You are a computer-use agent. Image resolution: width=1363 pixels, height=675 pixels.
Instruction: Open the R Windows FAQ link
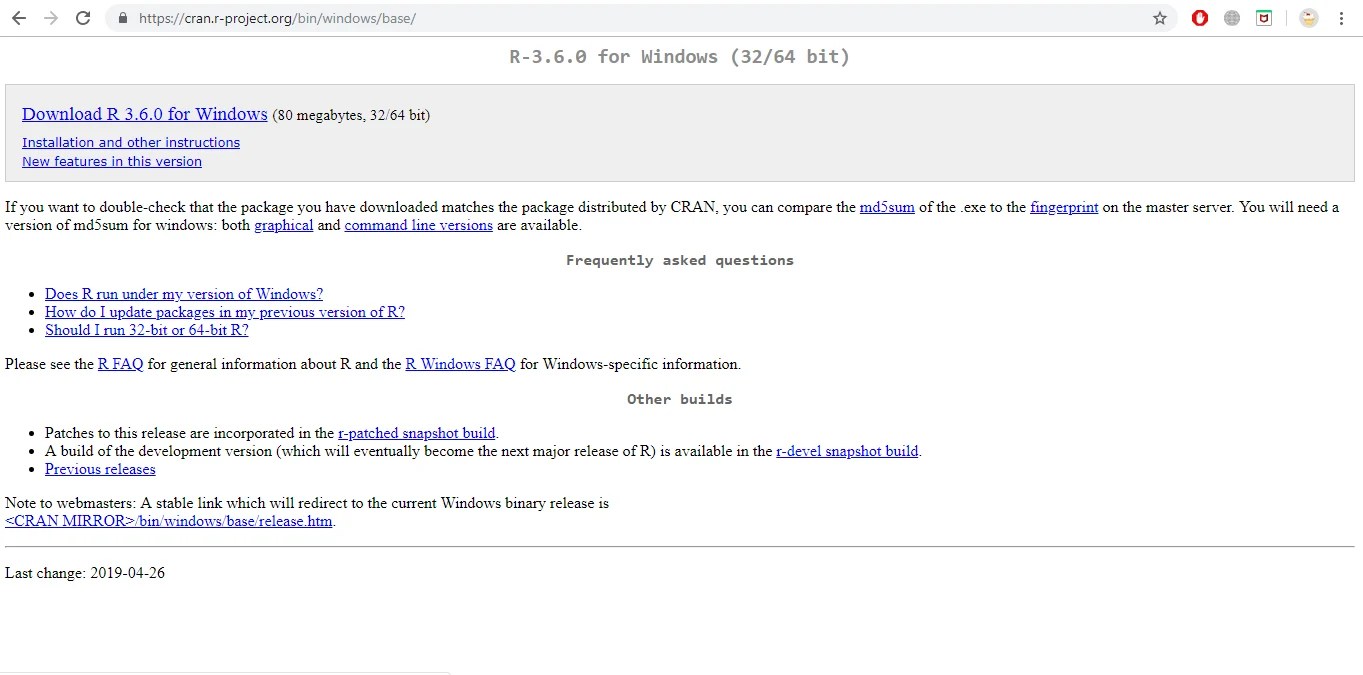(460, 364)
